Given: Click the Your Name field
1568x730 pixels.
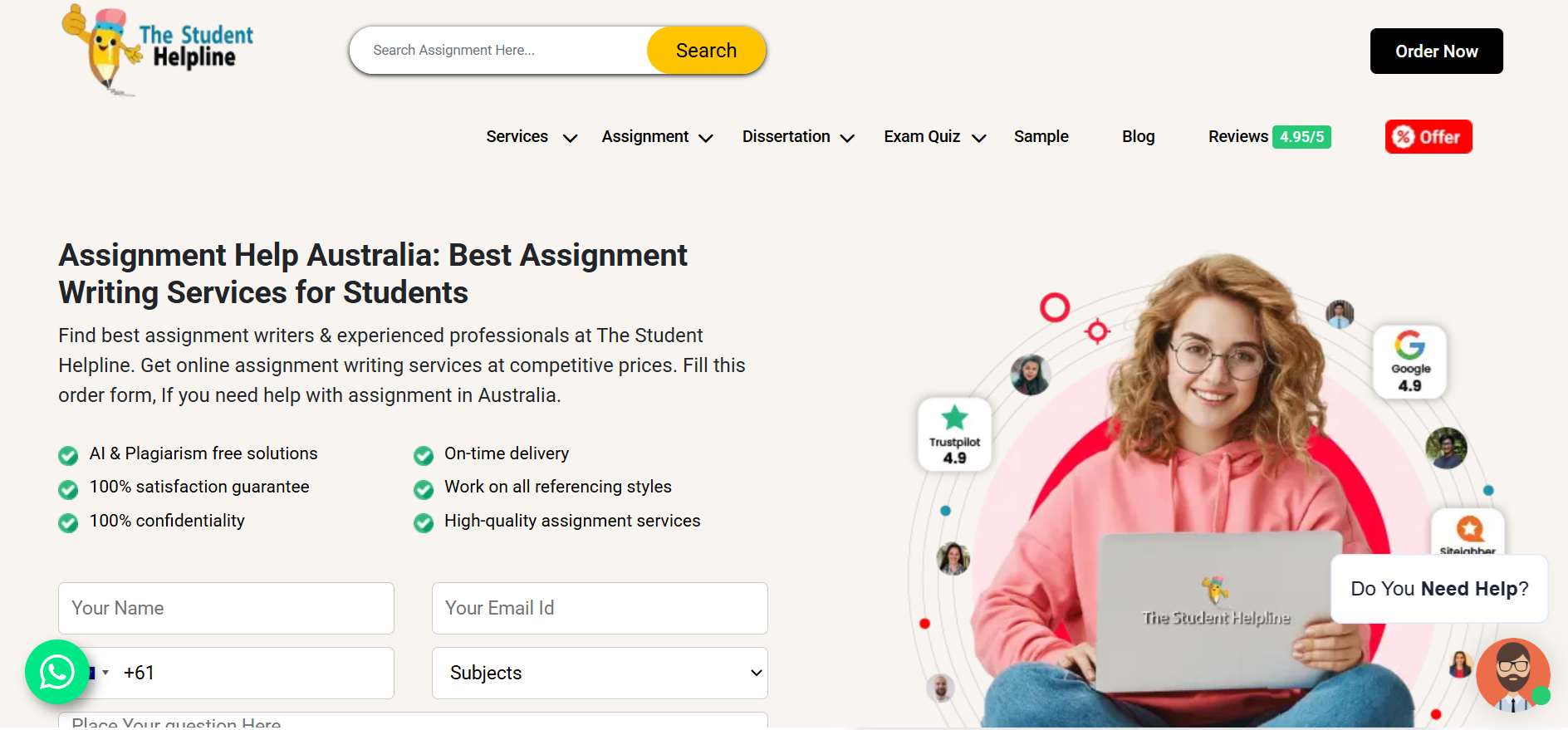Looking at the screenshot, I should tap(226, 608).
